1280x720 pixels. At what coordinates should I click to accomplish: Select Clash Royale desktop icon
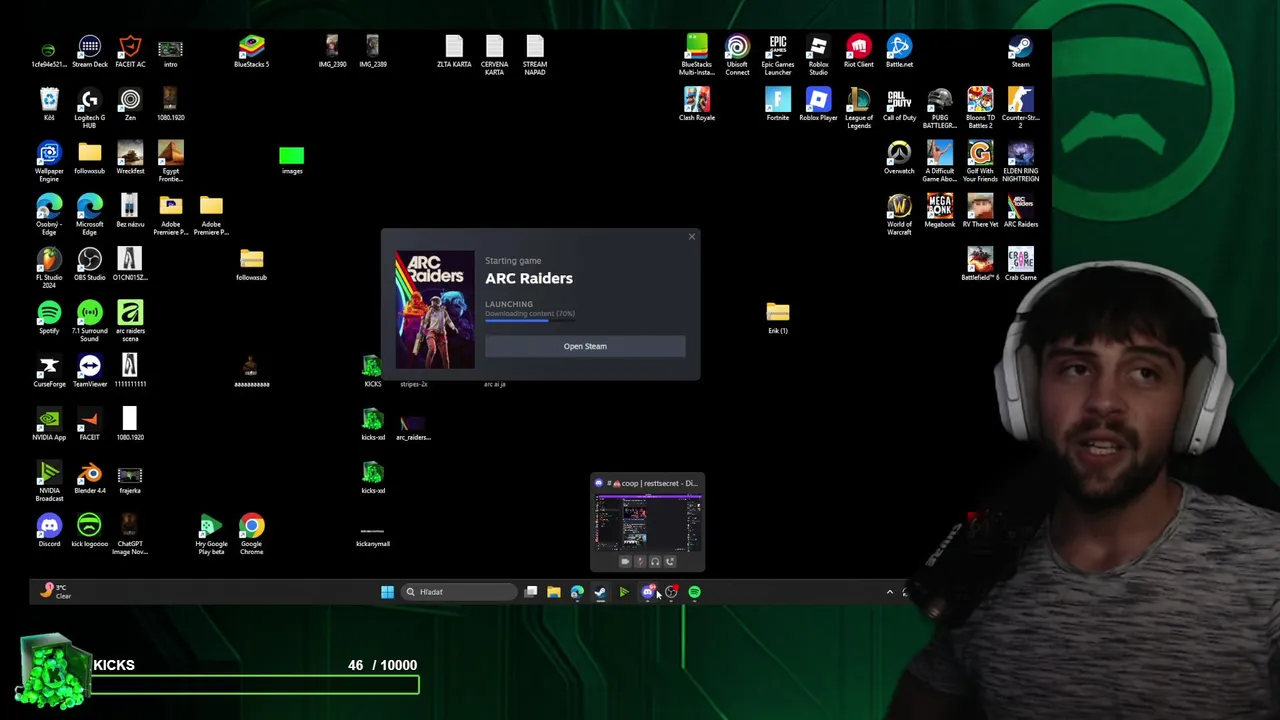[697, 105]
